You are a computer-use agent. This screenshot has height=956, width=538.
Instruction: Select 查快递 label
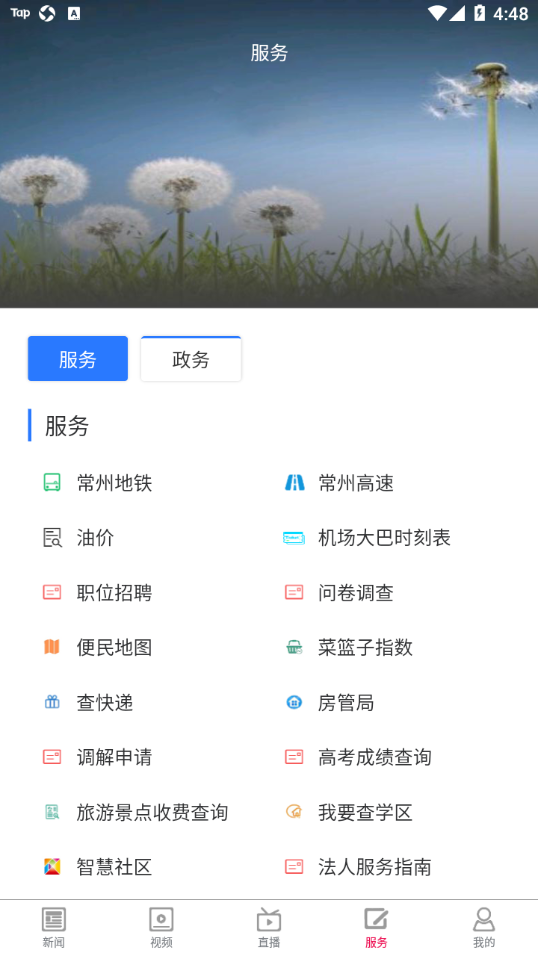[105, 702]
